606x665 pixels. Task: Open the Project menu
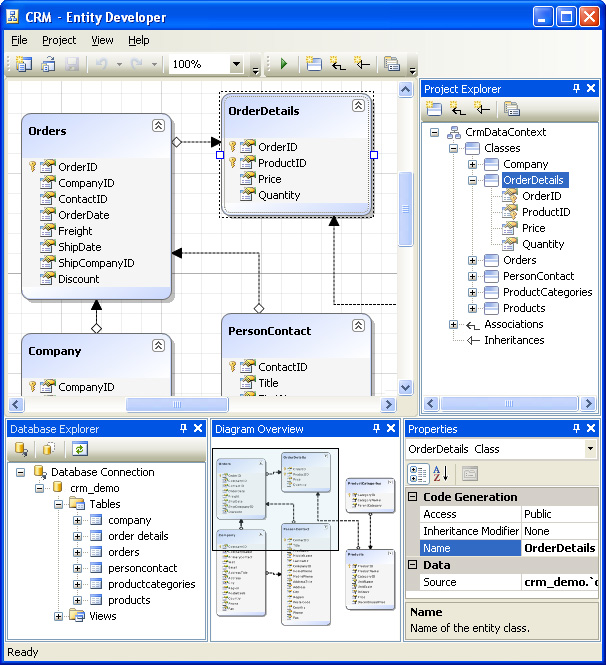(x=59, y=40)
